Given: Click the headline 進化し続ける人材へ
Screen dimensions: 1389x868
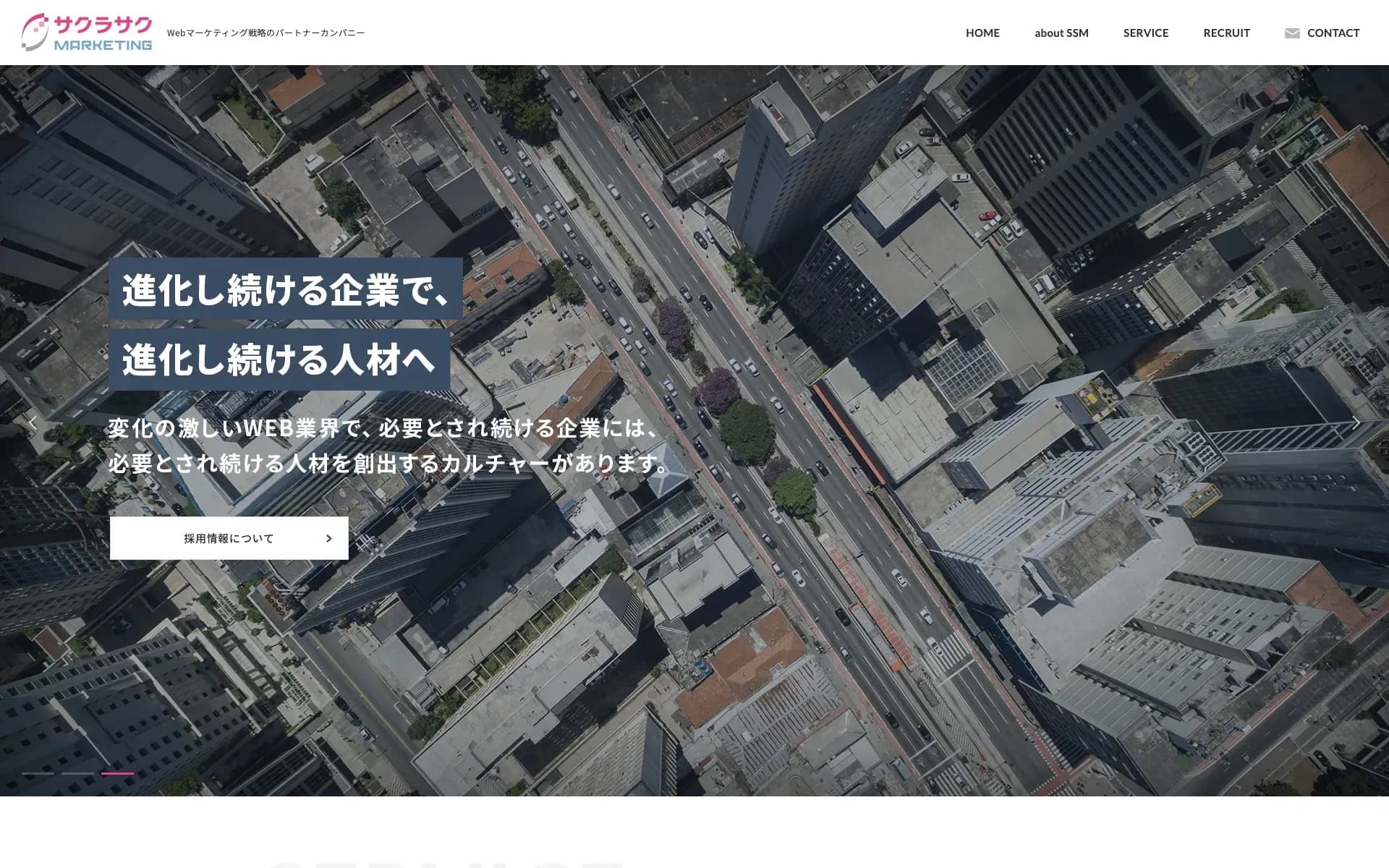Looking at the screenshot, I should pyautogui.click(x=279, y=359).
